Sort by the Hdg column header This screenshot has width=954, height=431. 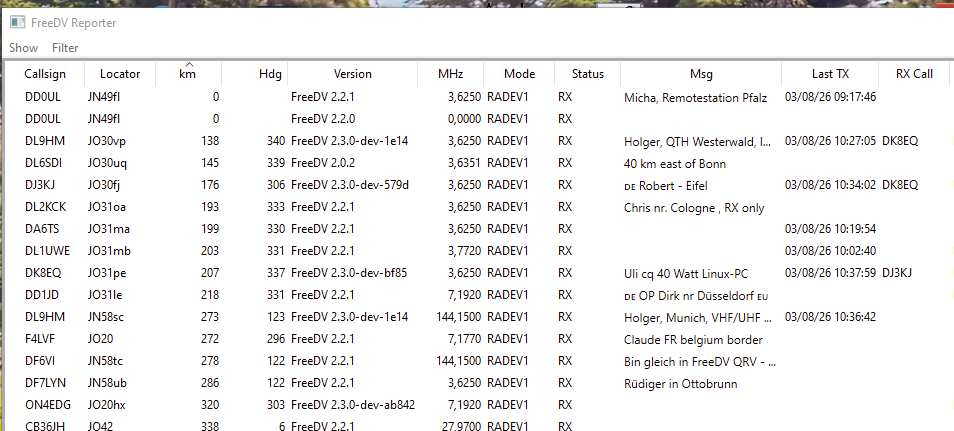click(x=270, y=74)
